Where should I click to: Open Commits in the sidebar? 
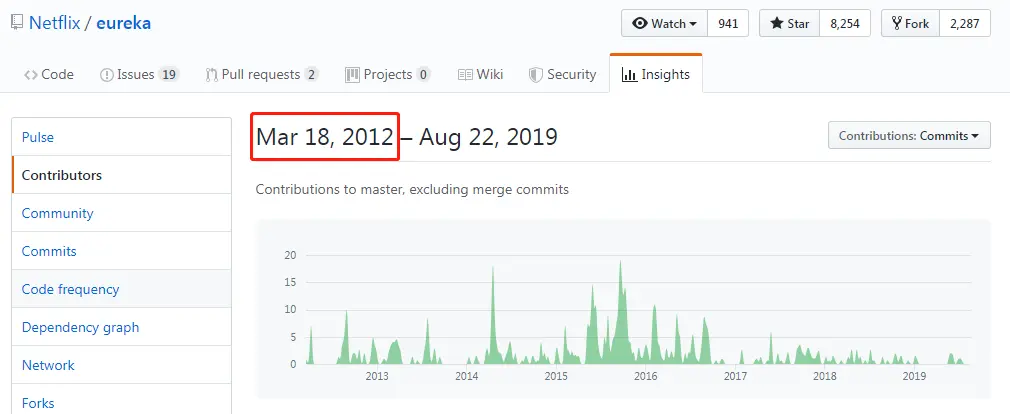pyautogui.click(x=122, y=251)
